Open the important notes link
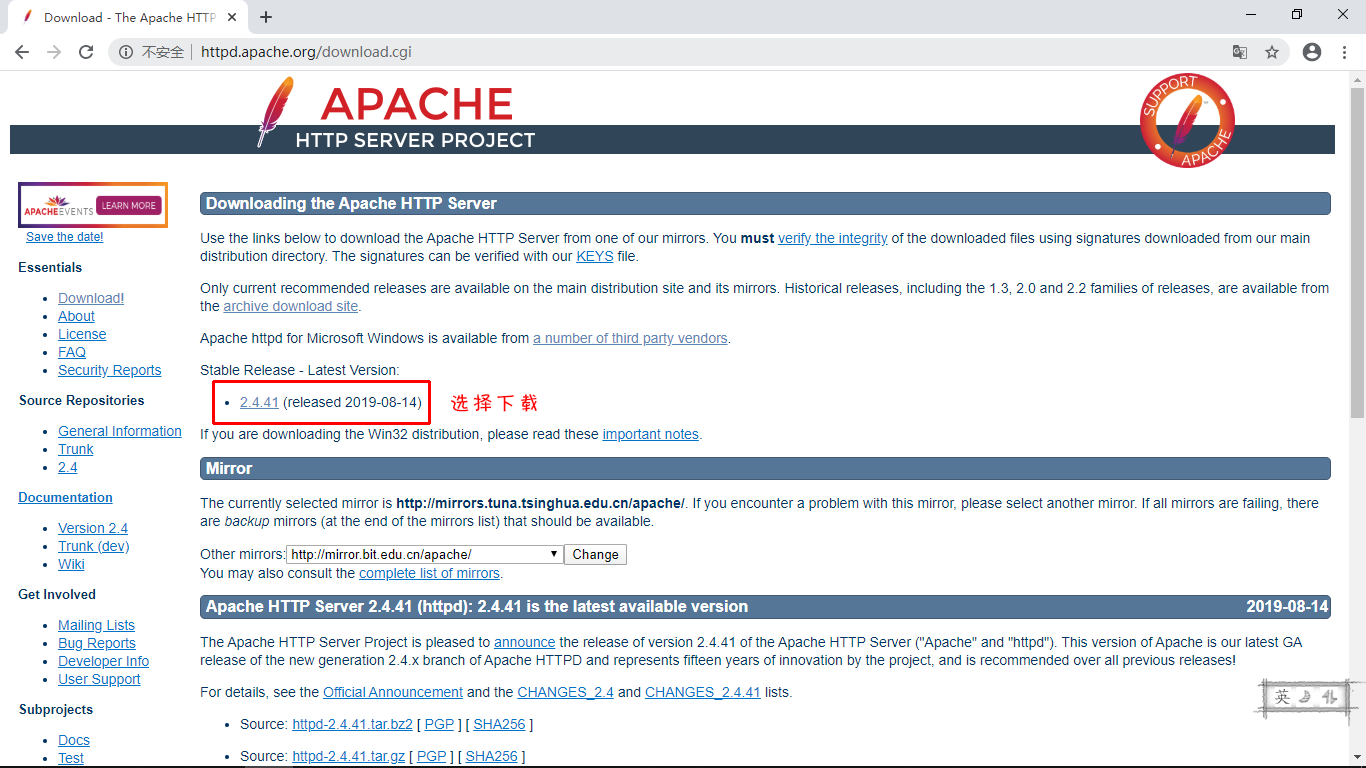The image size is (1366, 768). pyautogui.click(x=650, y=434)
